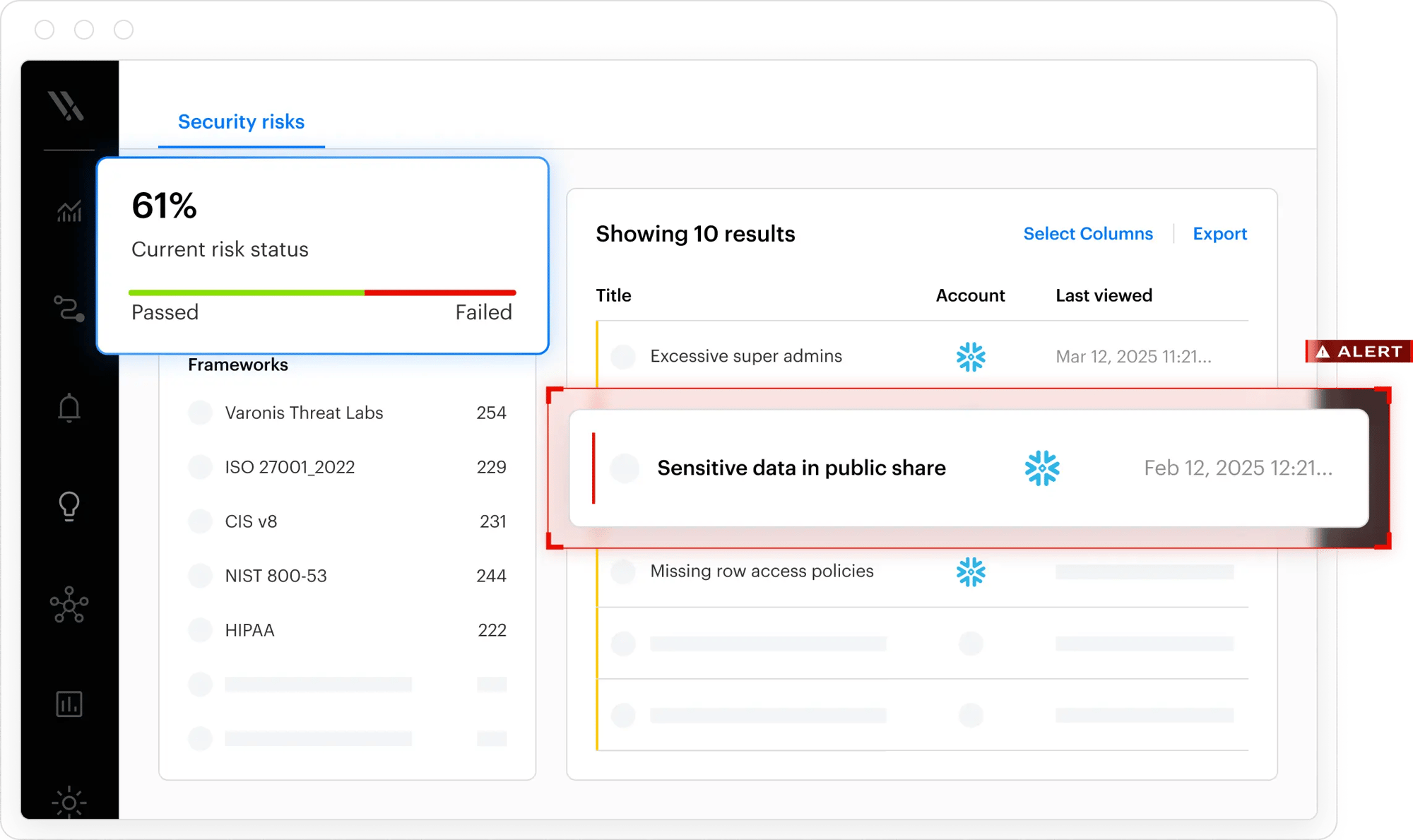Open reports via the bar-chart sidebar icon
This screenshot has height=840, width=1413.
click(69, 704)
